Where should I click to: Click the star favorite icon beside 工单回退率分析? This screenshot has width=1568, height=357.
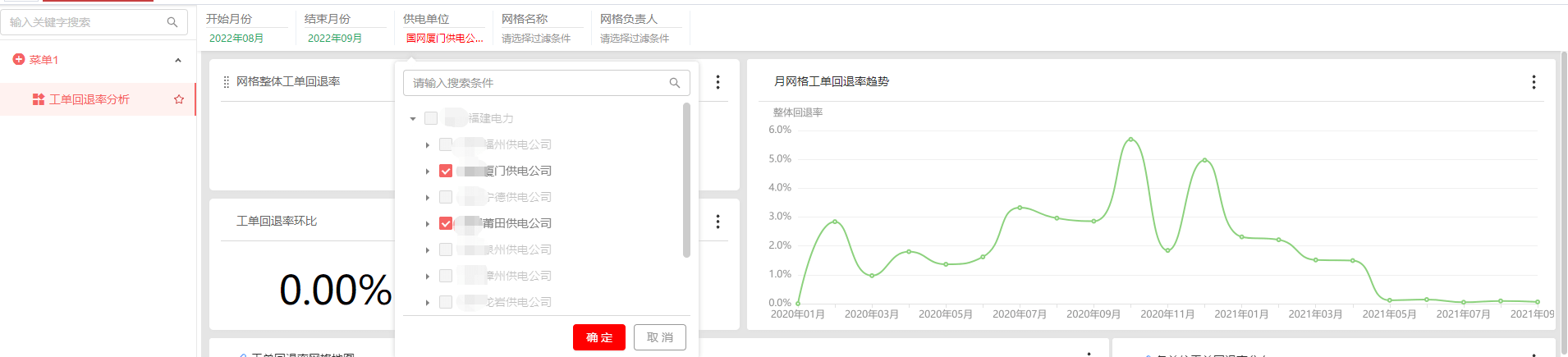(179, 99)
